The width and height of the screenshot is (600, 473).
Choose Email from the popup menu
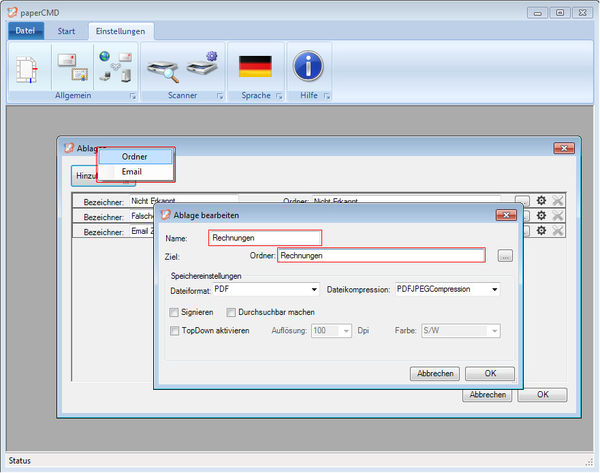[135, 171]
